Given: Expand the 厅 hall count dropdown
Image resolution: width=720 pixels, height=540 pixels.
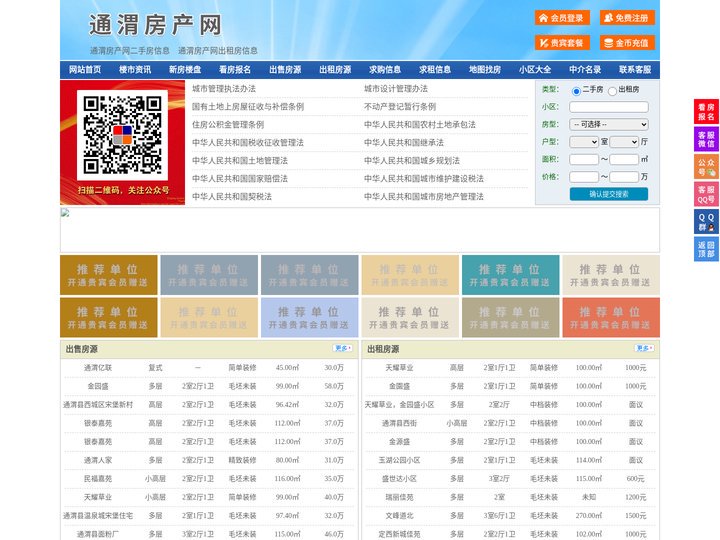Looking at the screenshot, I should point(624,142).
